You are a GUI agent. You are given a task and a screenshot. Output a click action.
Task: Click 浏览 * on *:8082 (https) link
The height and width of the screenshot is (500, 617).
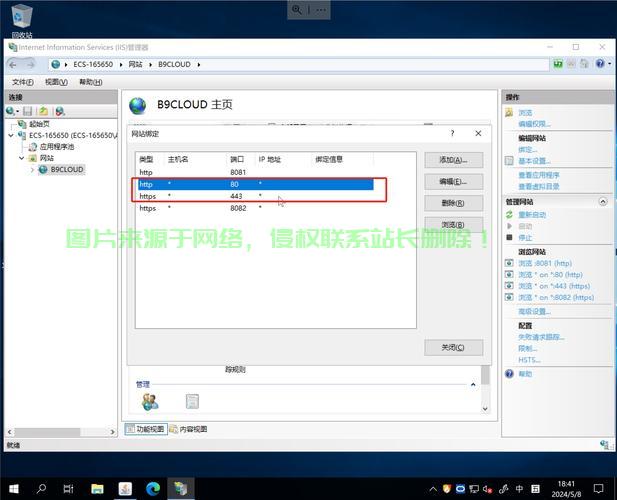click(556, 297)
